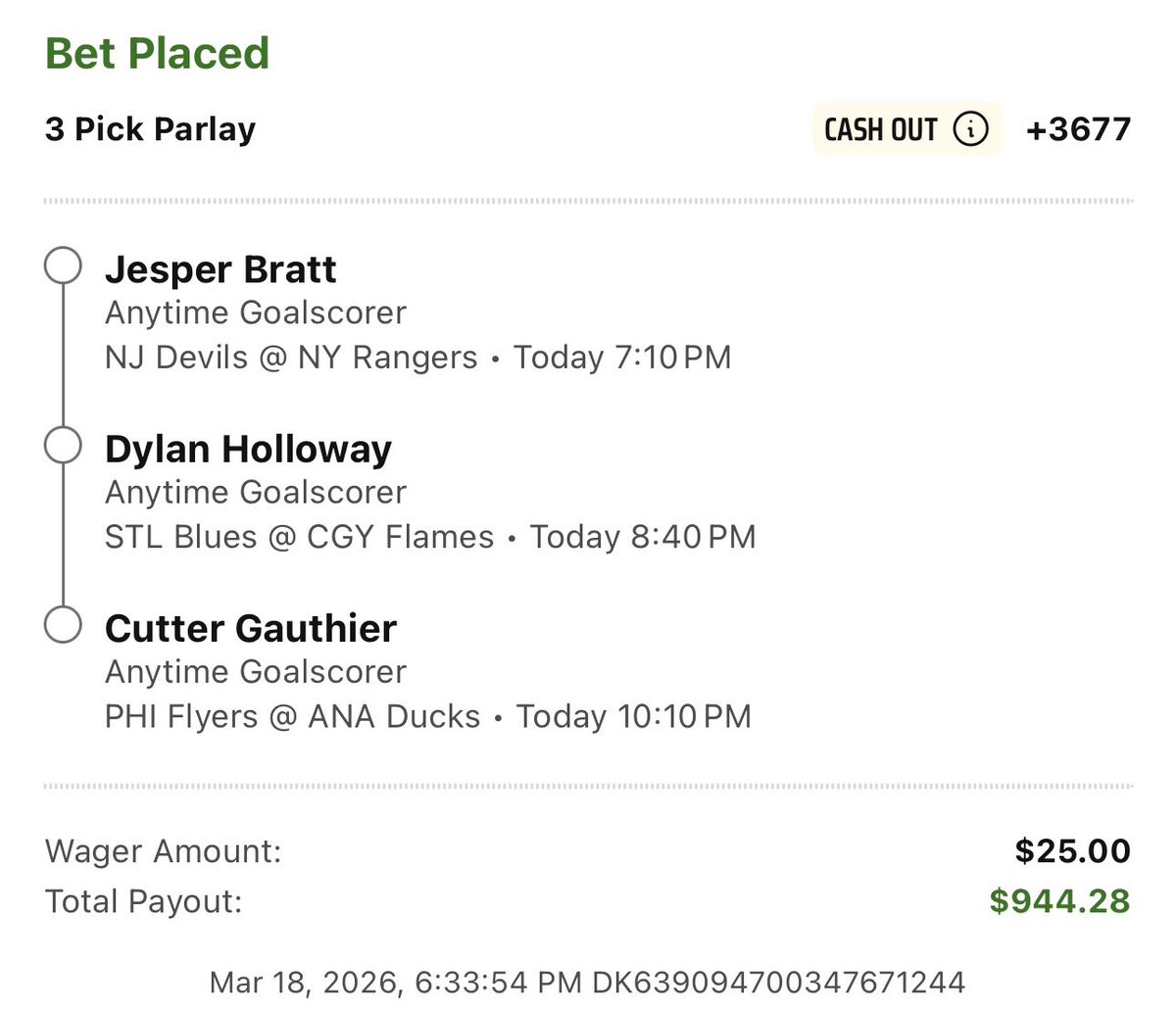Click Anytime Goalscorer under Cutter Gauthier
Screen dimensions: 1176x1010
(x=255, y=671)
